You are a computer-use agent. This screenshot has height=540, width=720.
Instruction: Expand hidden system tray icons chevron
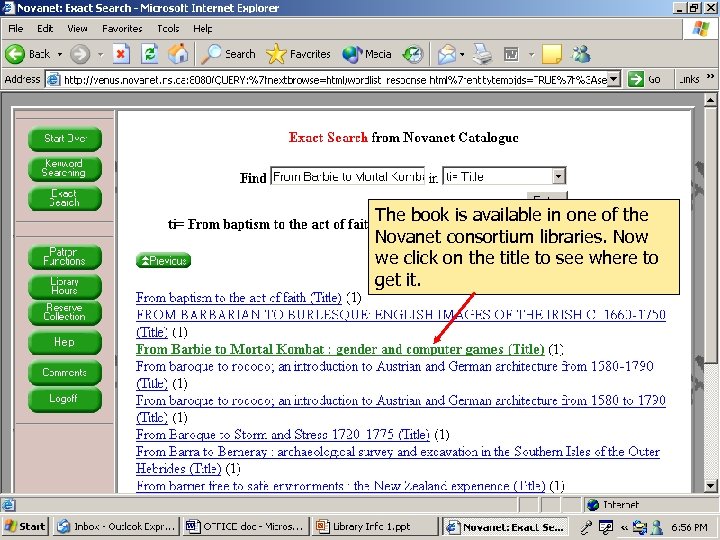point(624,527)
